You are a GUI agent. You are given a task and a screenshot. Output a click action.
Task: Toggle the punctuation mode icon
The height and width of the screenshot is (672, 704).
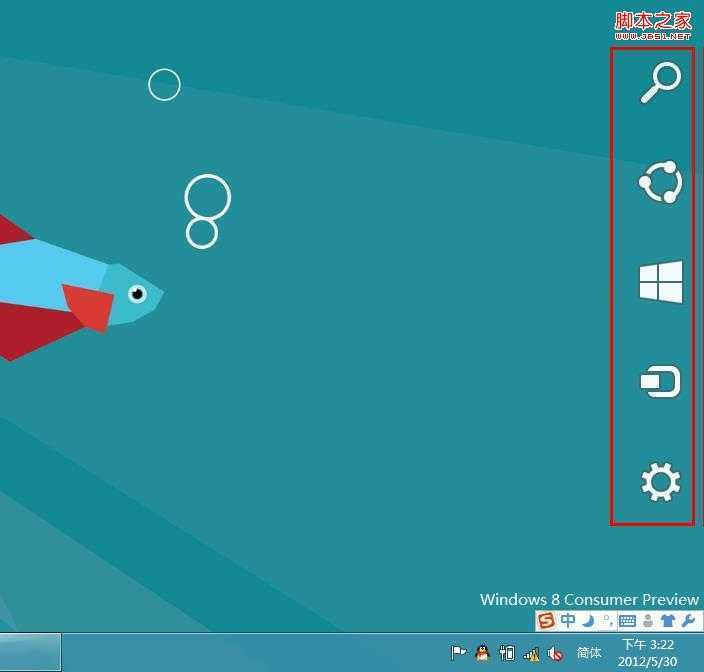tap(607, 621)
